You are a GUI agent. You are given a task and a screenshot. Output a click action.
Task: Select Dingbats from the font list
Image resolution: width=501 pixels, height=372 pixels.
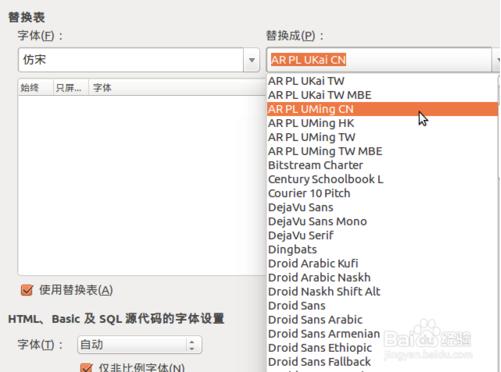pos(382,249)
